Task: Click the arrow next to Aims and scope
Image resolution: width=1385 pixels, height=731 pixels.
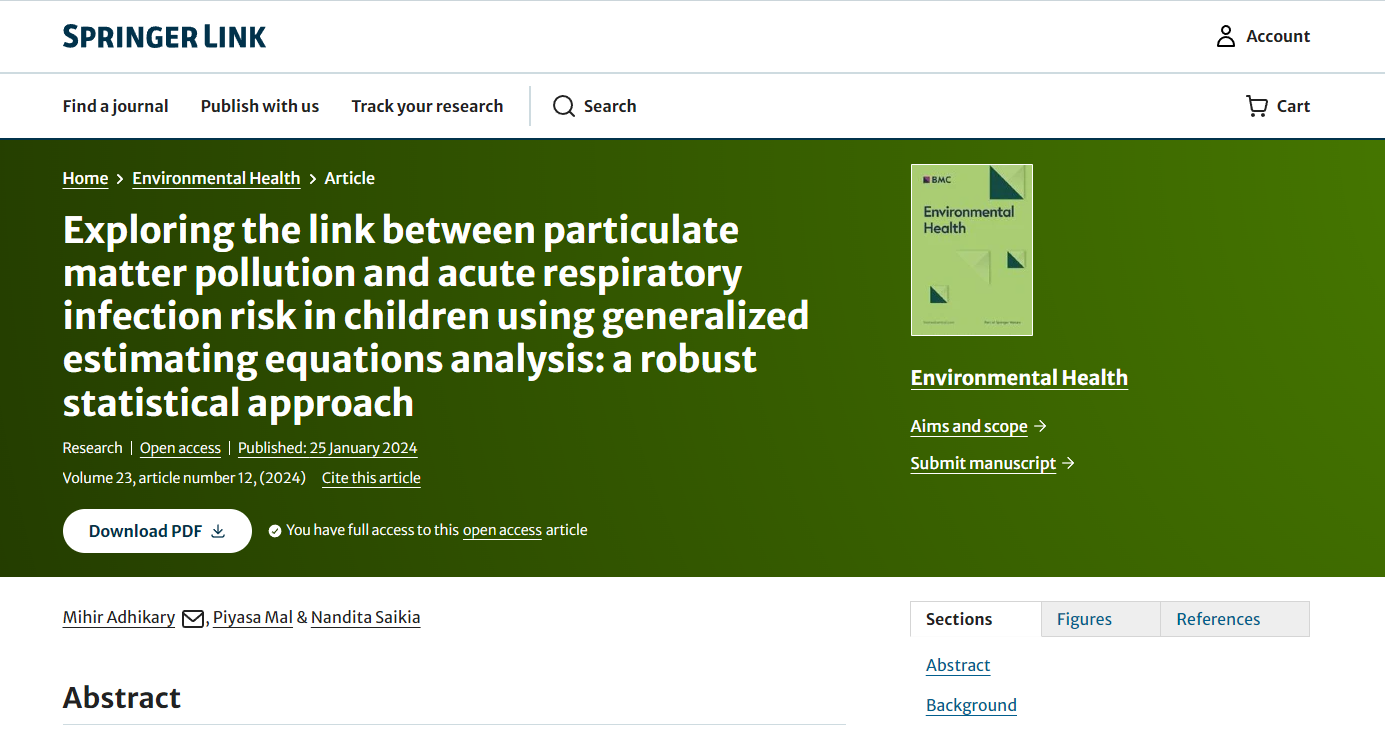Action: pos(1040,426)
